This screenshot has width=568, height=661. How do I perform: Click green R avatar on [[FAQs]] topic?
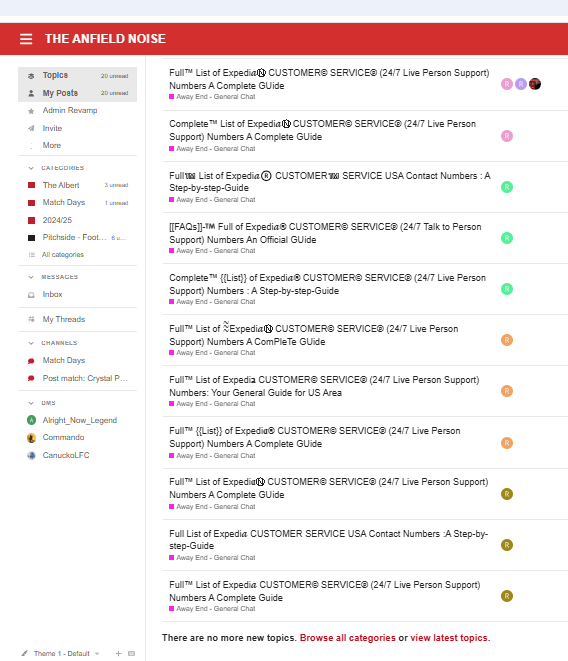(507, 238)
